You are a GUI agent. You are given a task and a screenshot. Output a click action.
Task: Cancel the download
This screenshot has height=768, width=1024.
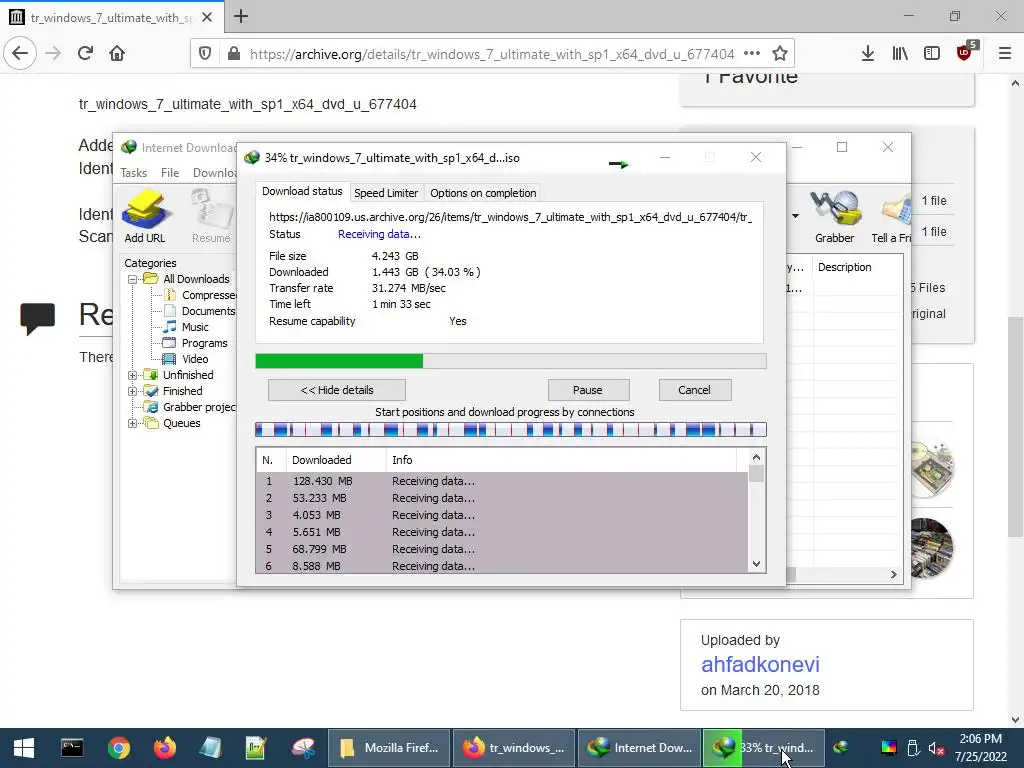coord(695,390)
